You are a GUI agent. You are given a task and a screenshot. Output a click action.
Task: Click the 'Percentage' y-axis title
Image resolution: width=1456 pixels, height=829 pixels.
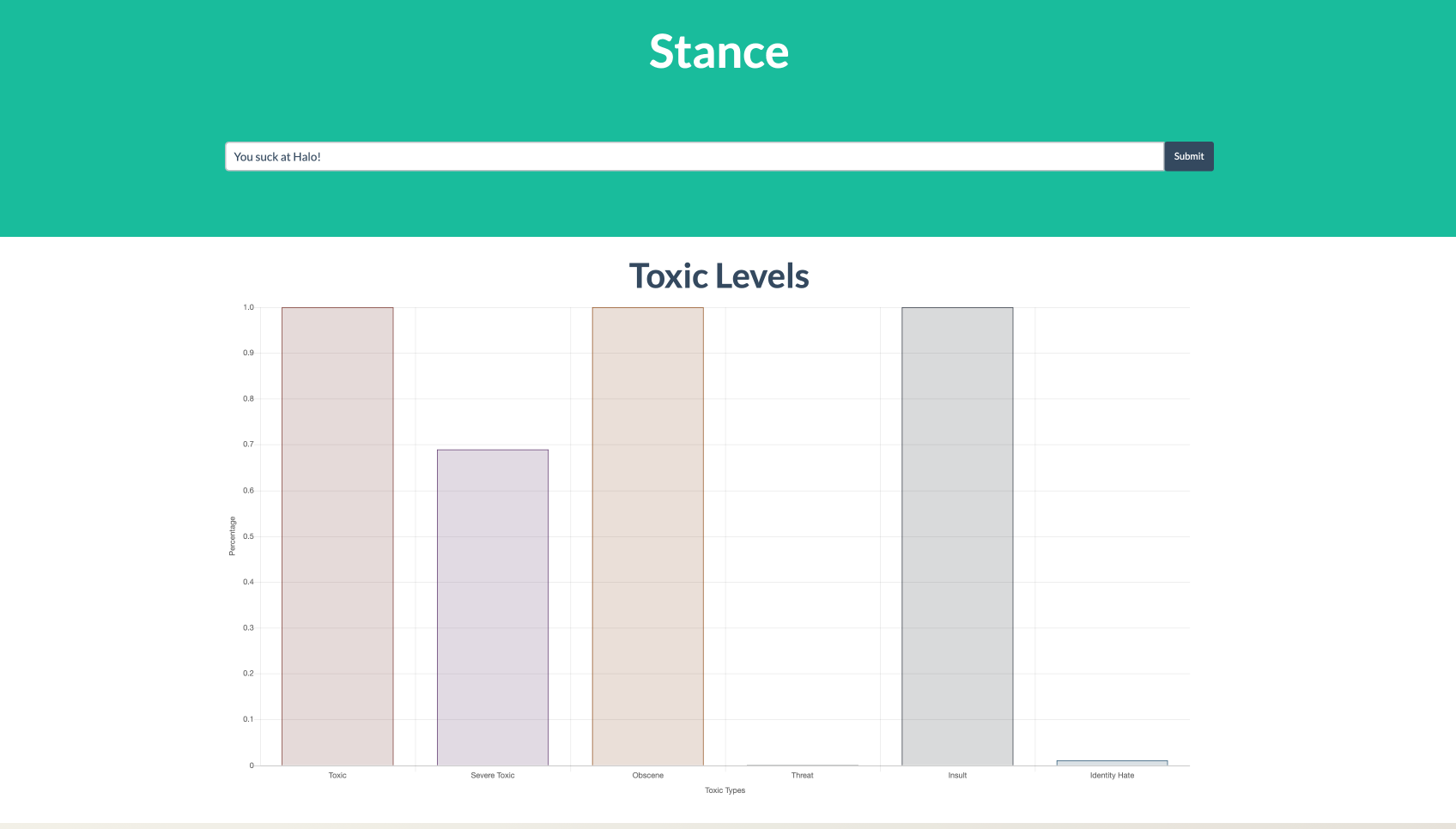(x=232, y=536)
